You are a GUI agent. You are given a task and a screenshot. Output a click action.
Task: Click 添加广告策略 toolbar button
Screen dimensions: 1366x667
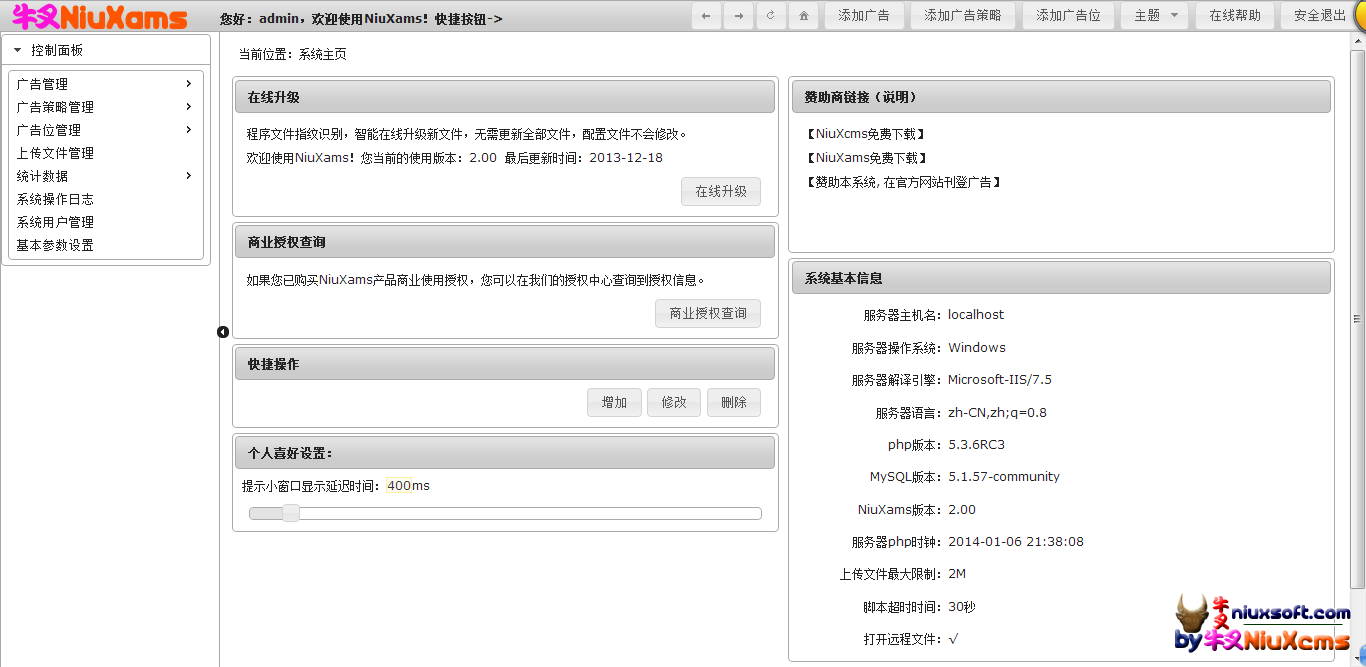(963, 15)
